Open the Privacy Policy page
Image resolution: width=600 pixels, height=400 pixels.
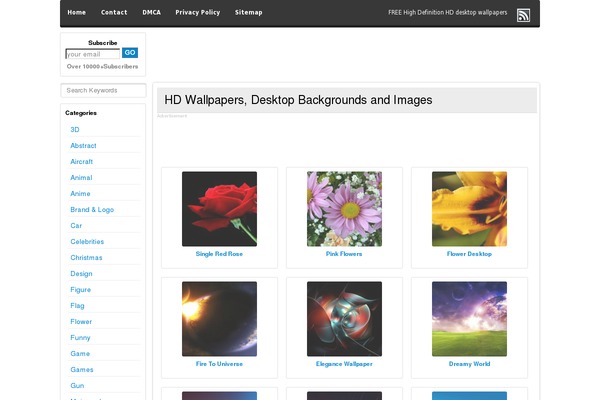(198, 12)
